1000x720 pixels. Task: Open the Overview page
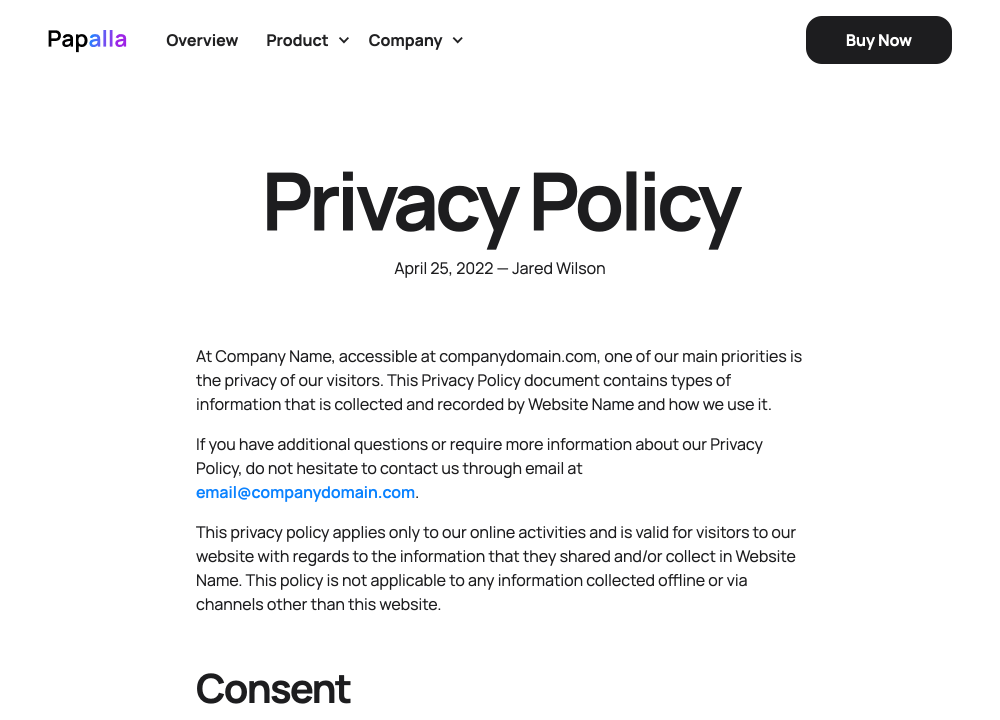[x=202, y=40]
